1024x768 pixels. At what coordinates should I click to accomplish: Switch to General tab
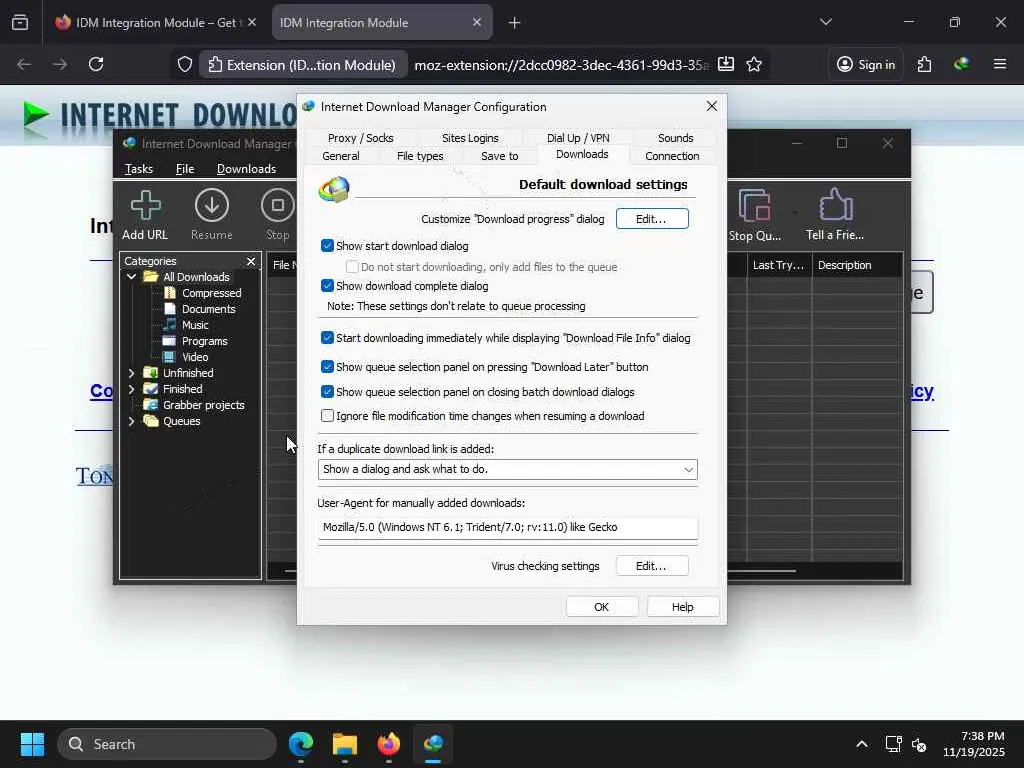point(340,156)
